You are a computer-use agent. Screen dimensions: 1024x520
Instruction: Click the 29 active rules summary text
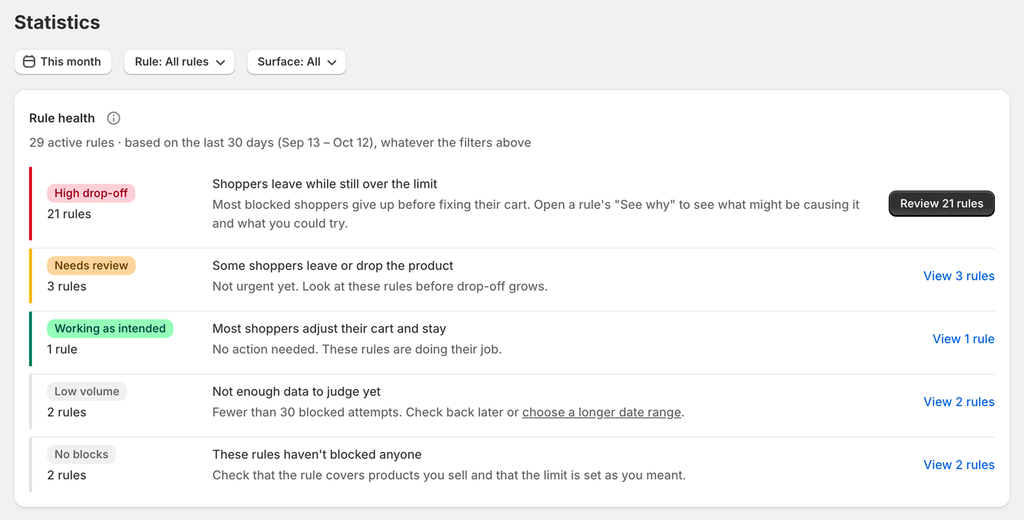pyautogui.click(x=280, y=142)
